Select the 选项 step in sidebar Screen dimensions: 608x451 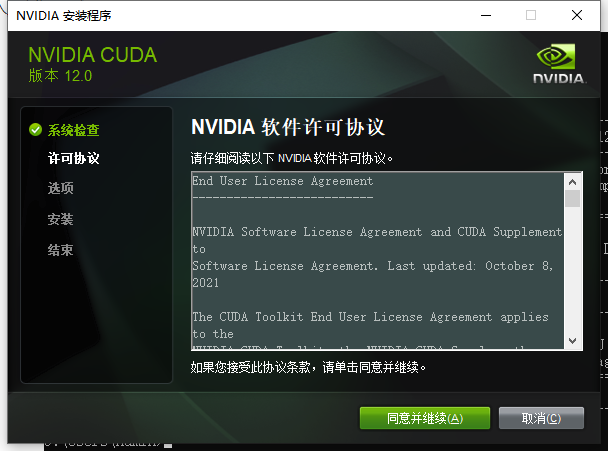(60, 188)
